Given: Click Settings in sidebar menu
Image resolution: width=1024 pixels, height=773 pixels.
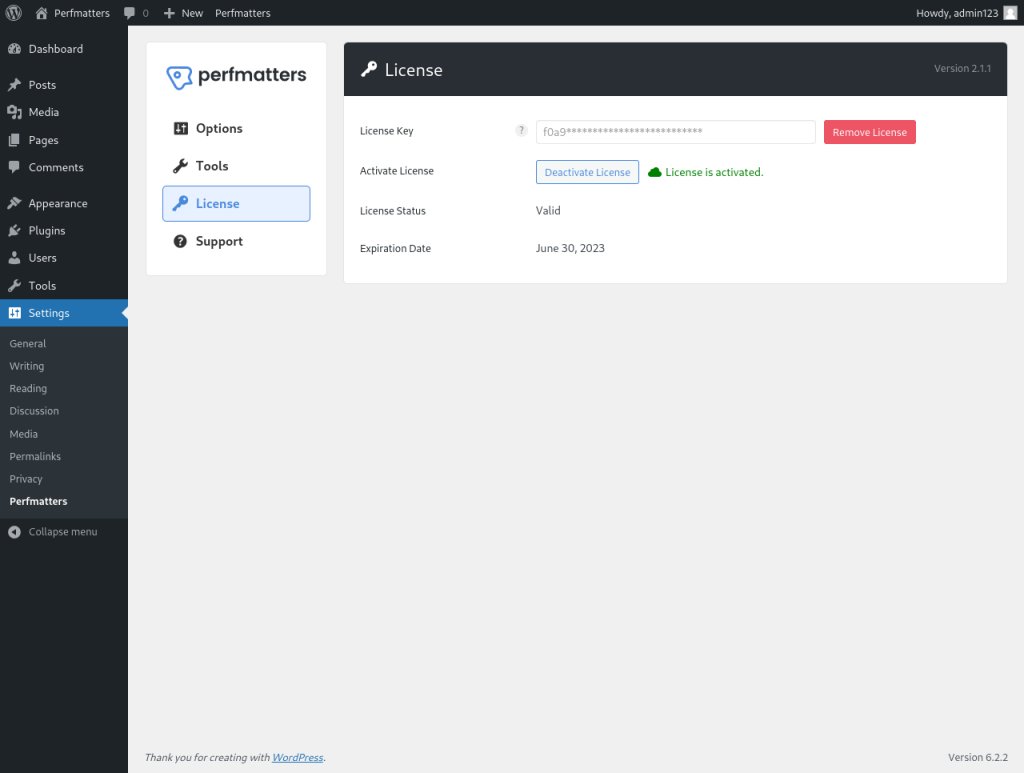Looking at the screenshot, I should pyautogui.click(x=64, y=313).
